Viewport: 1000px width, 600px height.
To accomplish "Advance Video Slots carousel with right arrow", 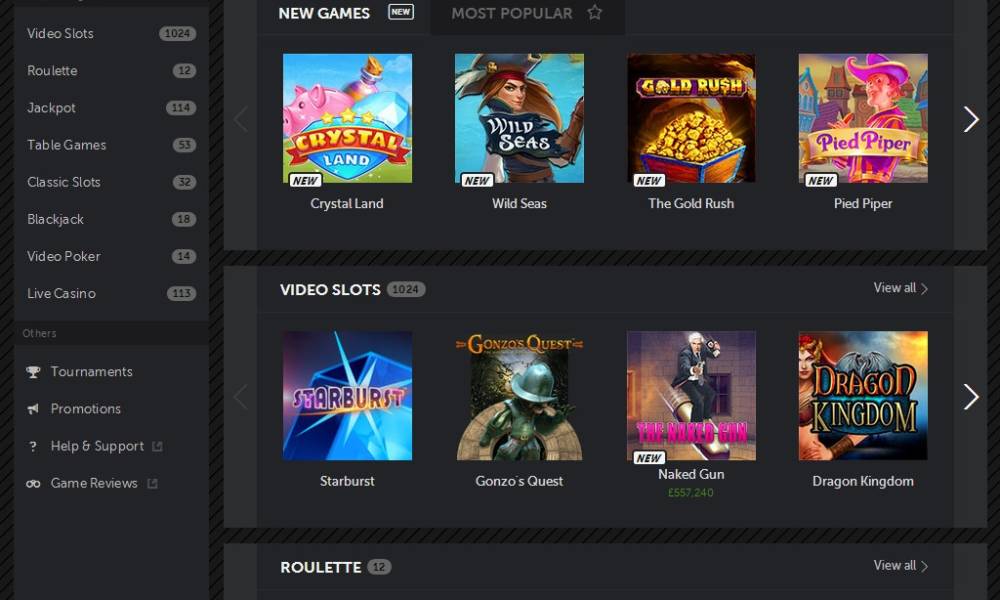I will coord(971,397).
